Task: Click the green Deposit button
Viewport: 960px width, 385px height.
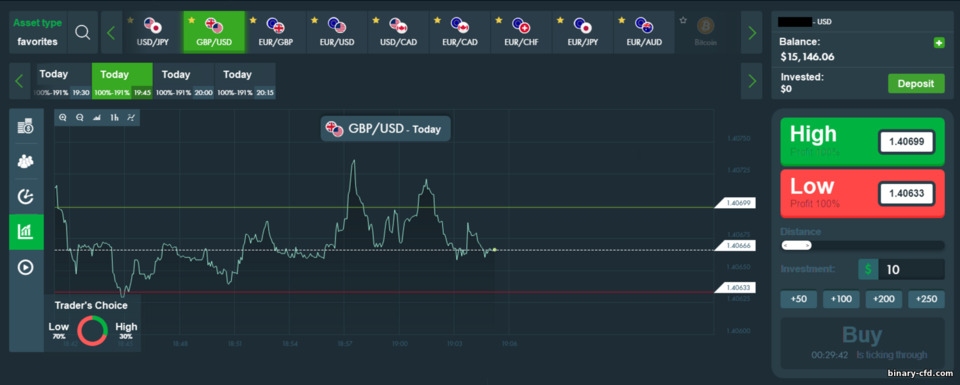Action: click(916, 84)
